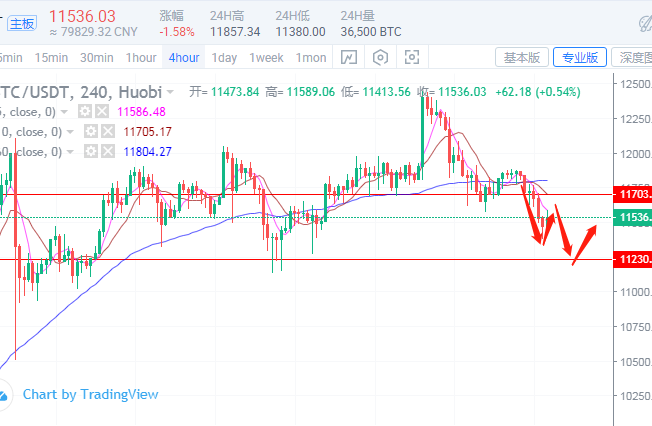Remove the 11586.48 moving average indicator

click(x=102, y=111)
